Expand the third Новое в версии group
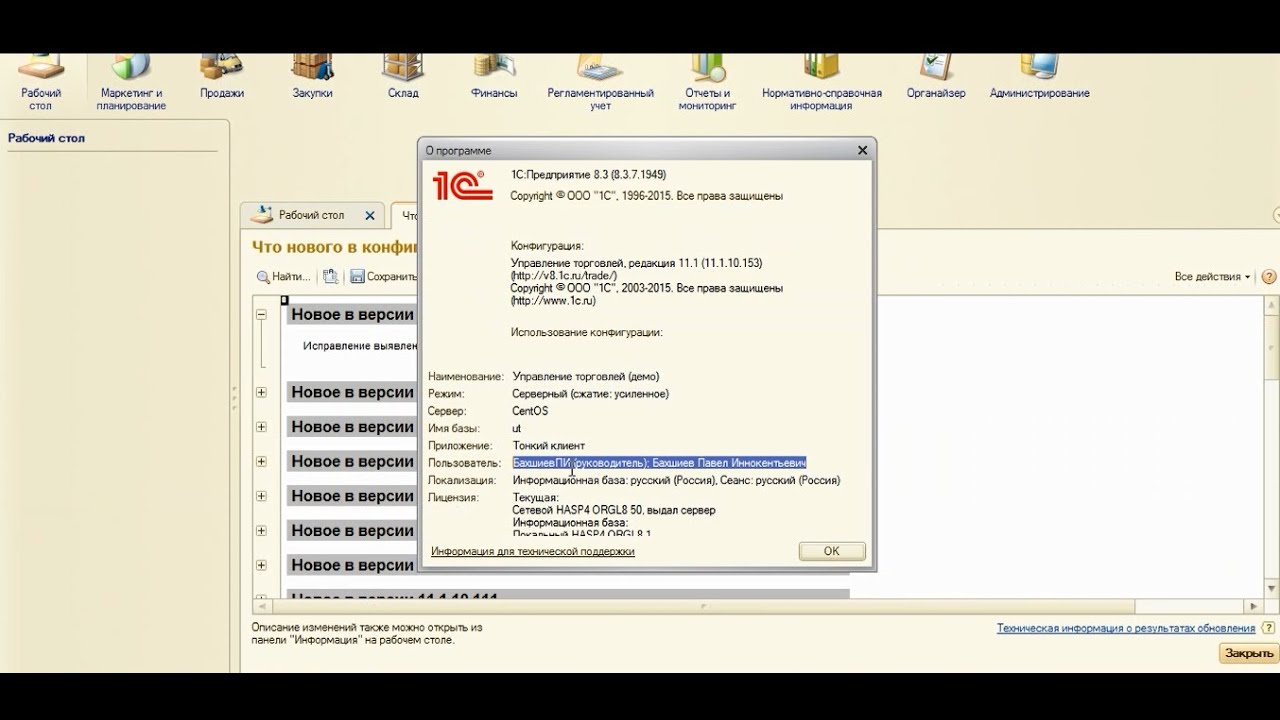This screenshot has width=1280, height=720. 261,427
